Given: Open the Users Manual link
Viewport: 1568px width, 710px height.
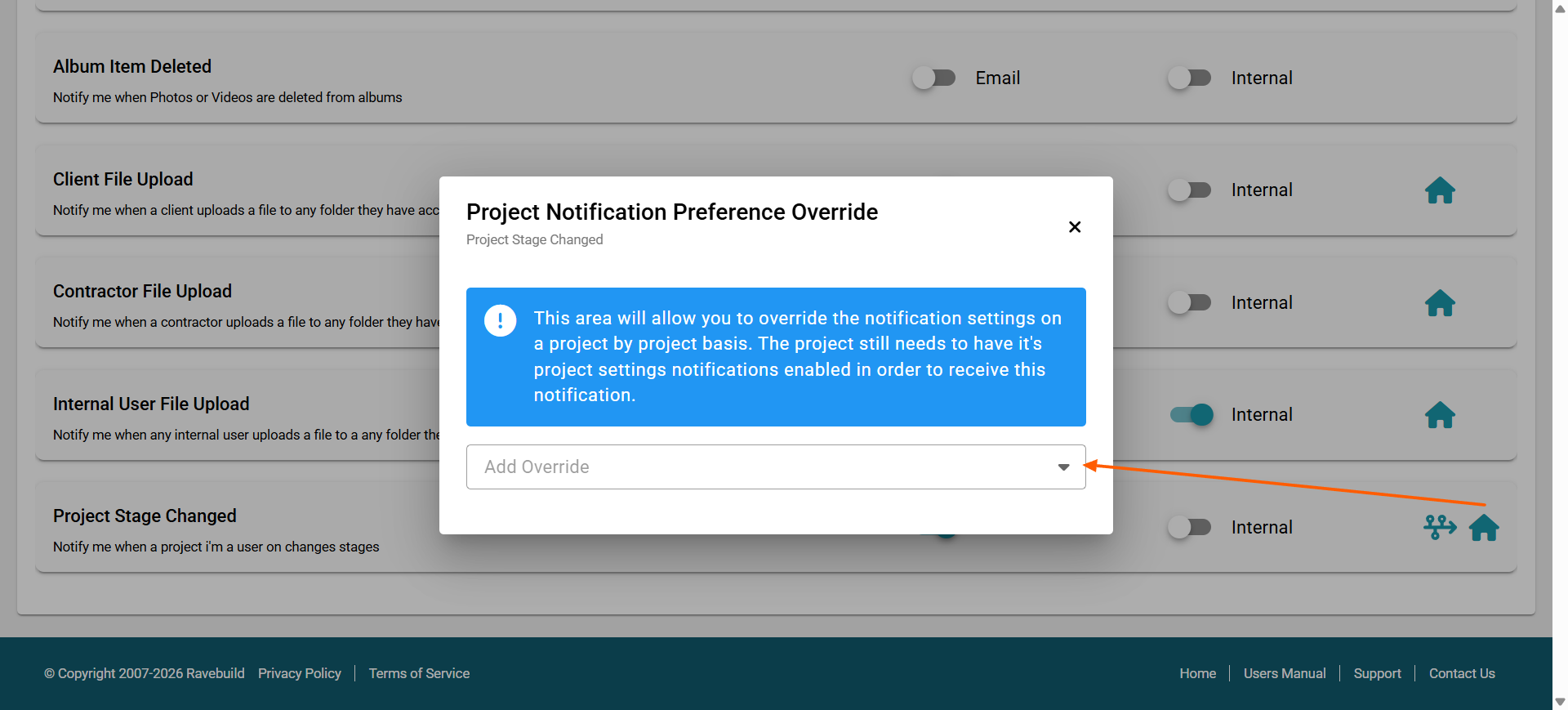Looking at the screenshot, I should (x=1285, y=673).
